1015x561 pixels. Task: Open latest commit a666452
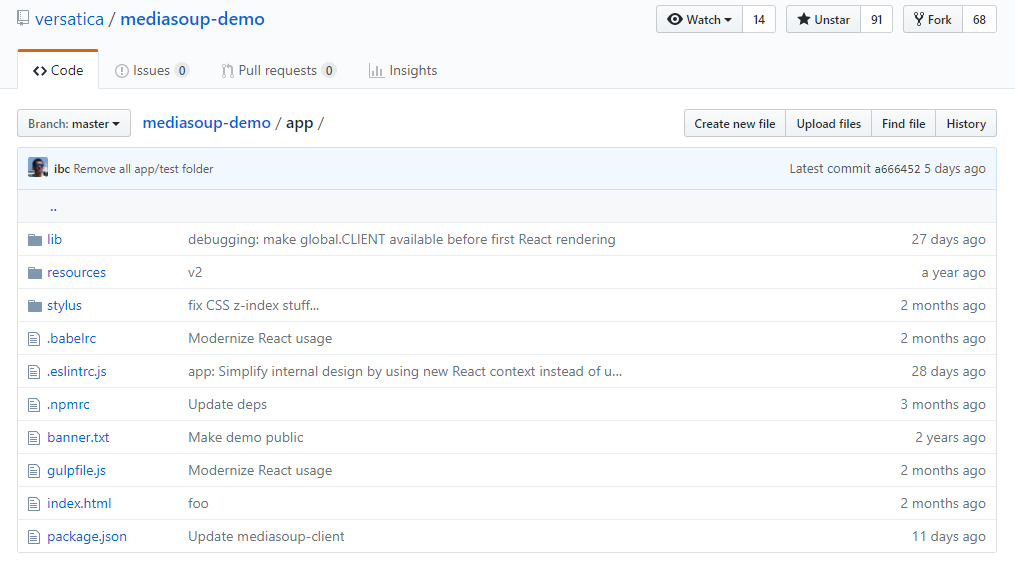[897, 169]
